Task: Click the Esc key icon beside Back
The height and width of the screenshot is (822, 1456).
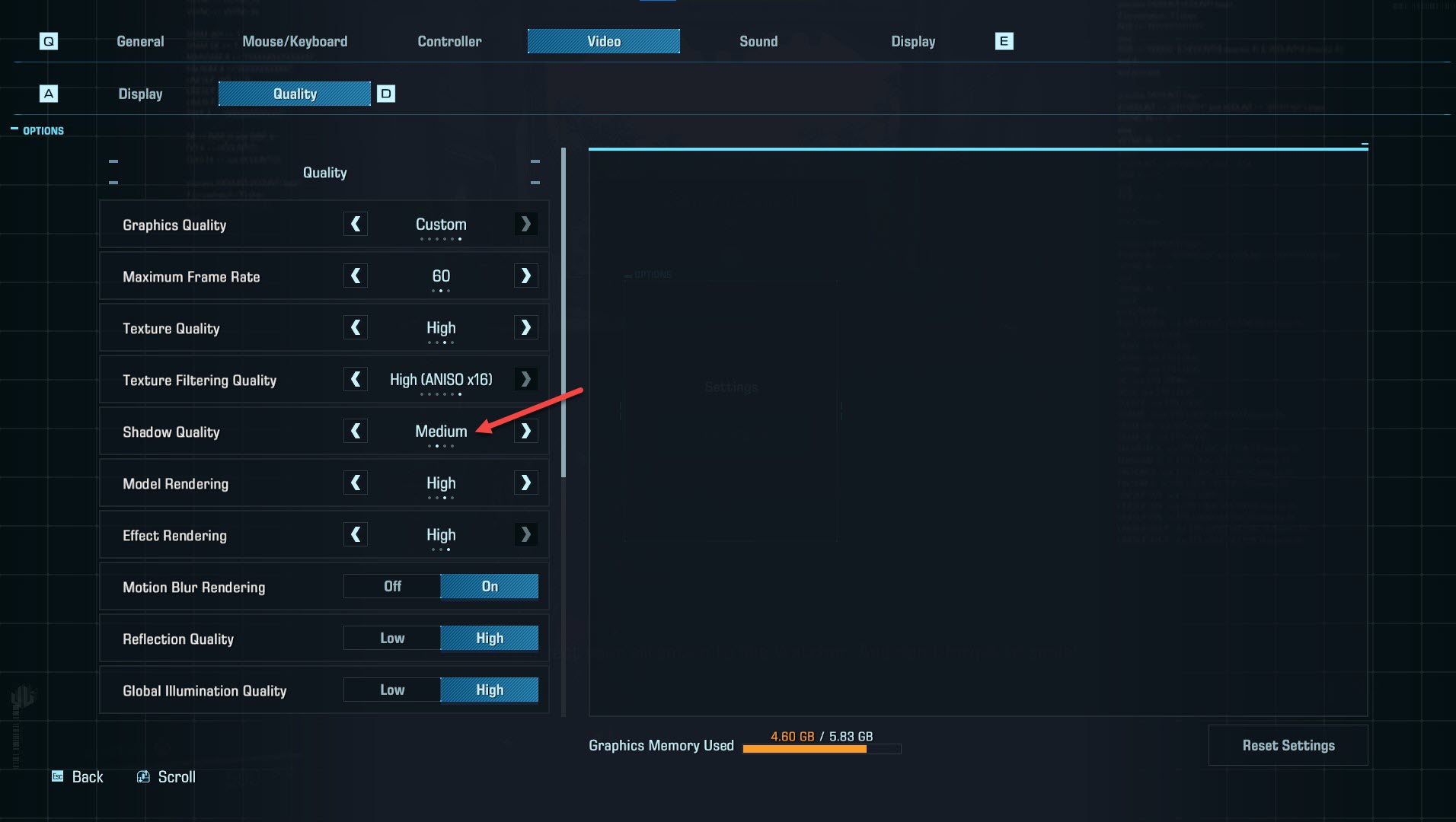Action: [57, 776]
